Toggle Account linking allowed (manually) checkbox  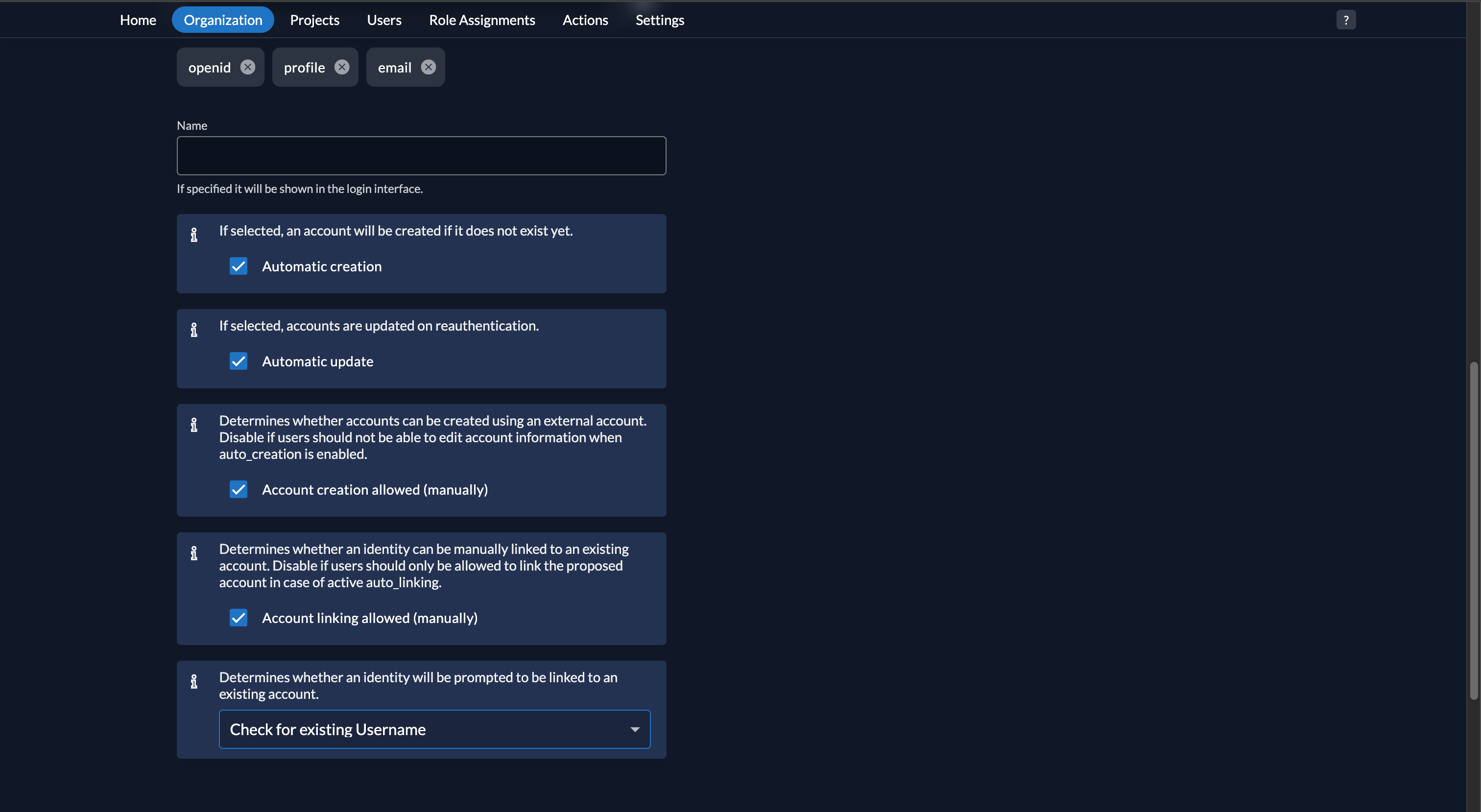pyautogui.click(x=239, y=618)
